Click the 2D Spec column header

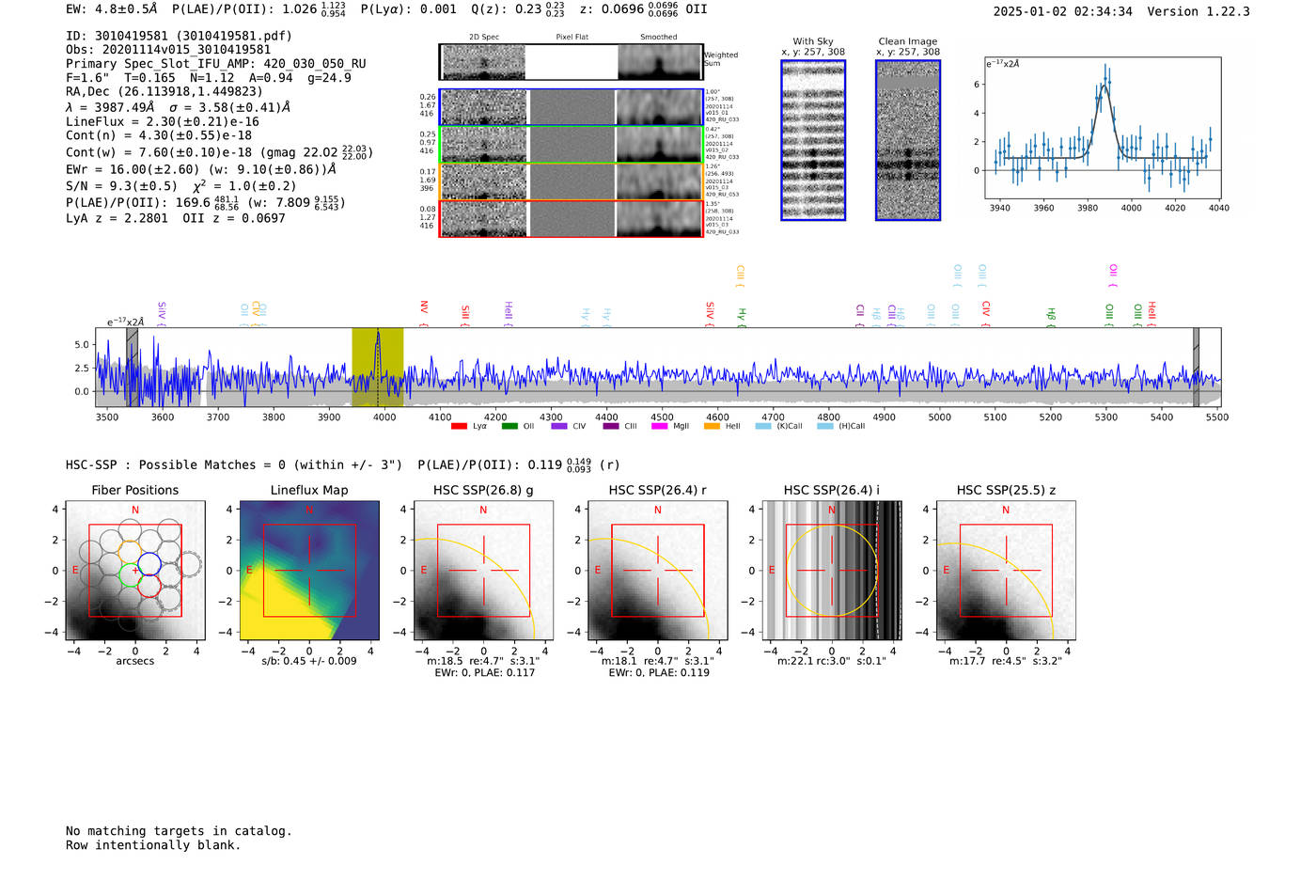click(484, 38)
